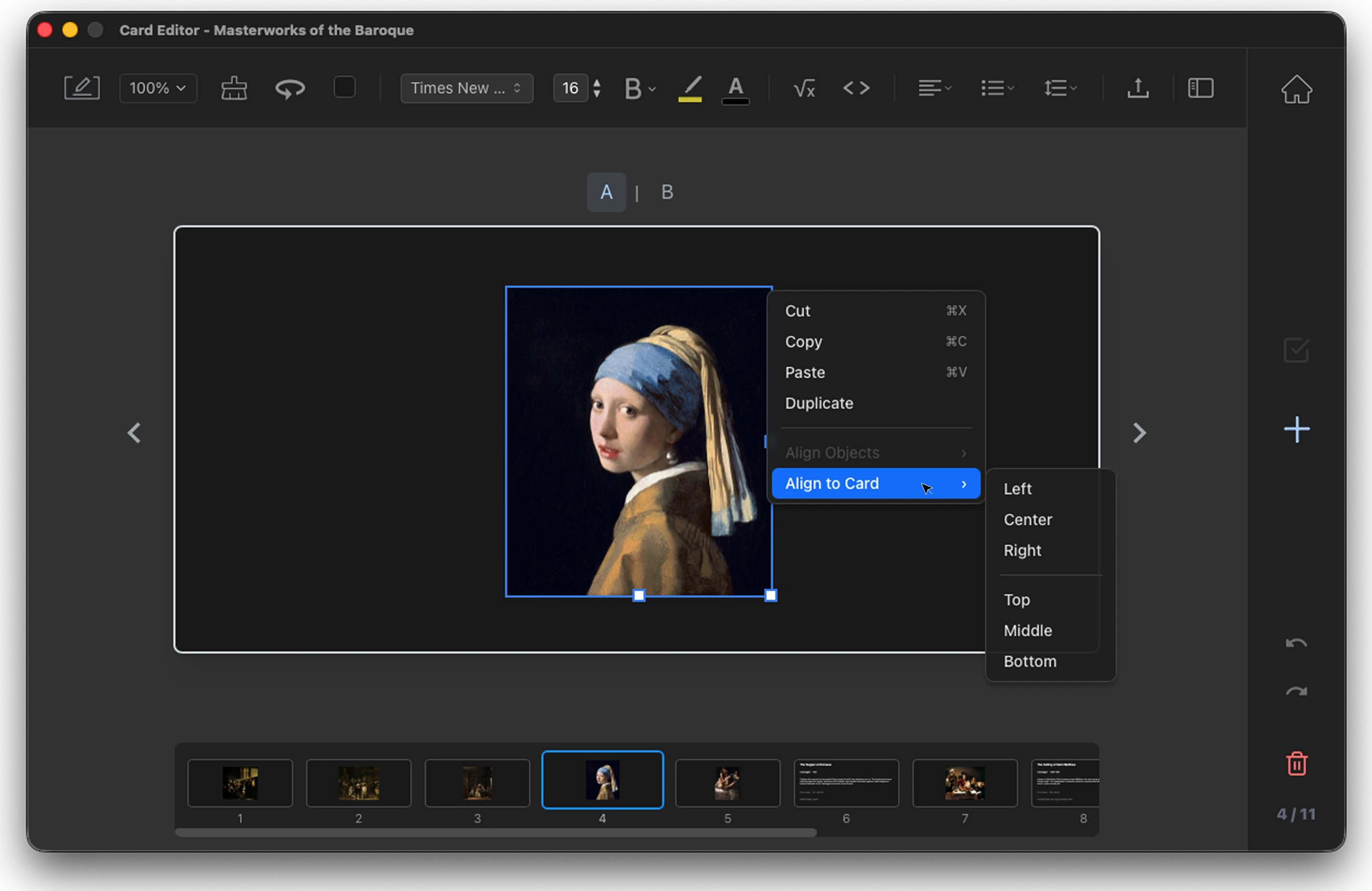
Task: Toggle the sidebar panel icon
Action: coord(1201,88)
